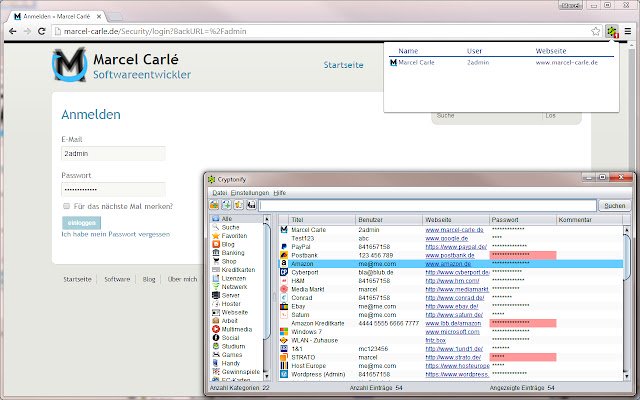Click first orange icon in Cryptonify toolbar
Screen dimensions: 640x400
pyautogui.click(x=214, y=205)
